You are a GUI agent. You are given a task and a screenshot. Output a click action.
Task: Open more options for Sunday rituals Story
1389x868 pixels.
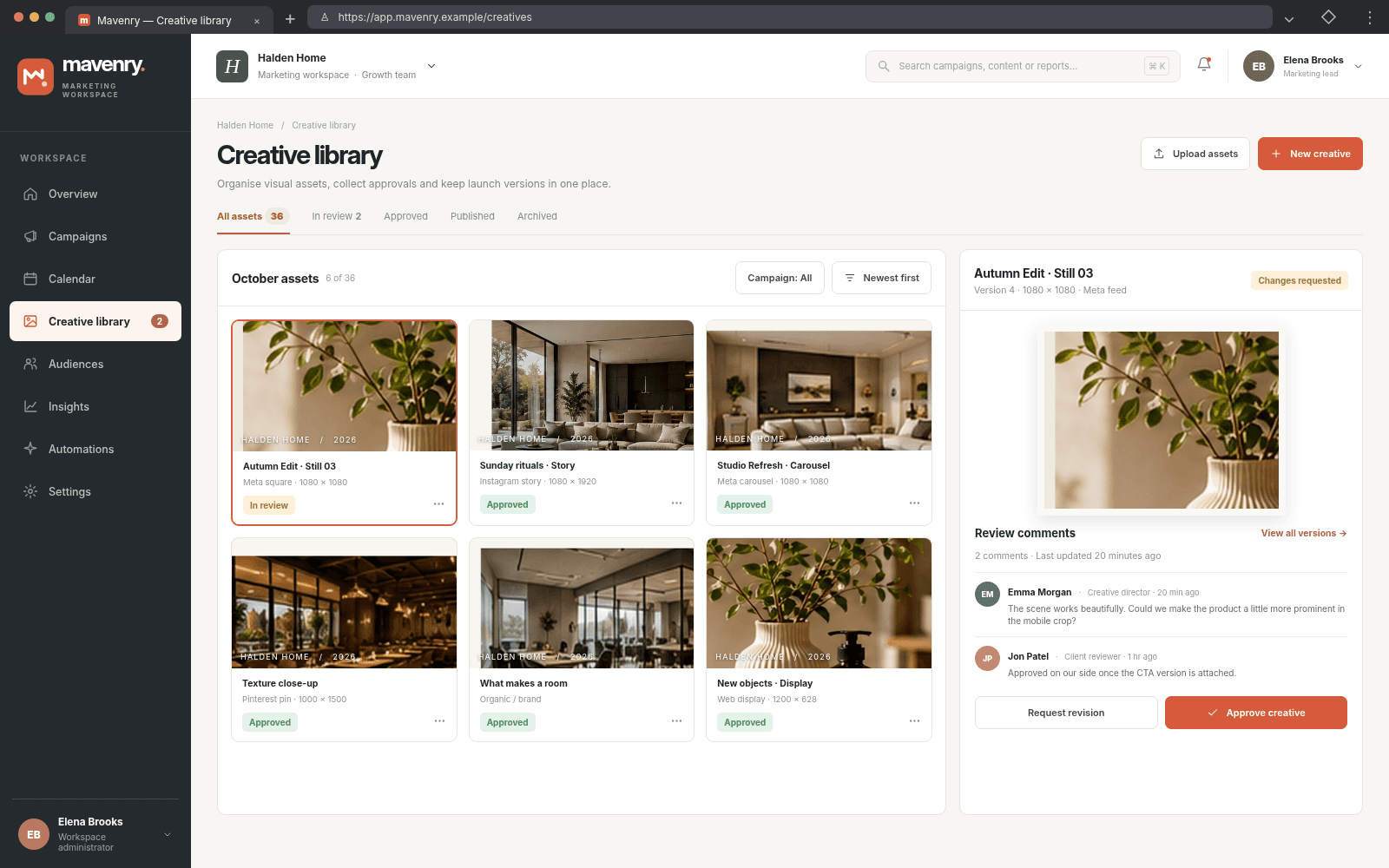coord(677,503)
